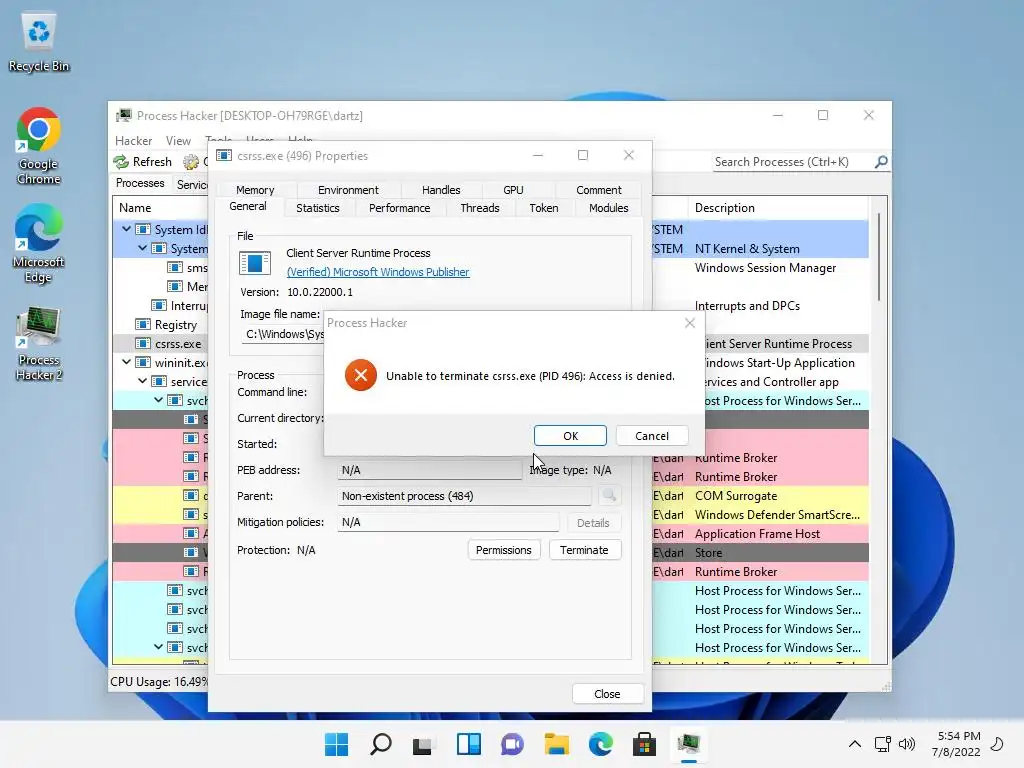Click the process list vertical scrollbar
This screenshot has width=1024, height=768.
pyautogui.click(x=879, y=258)
